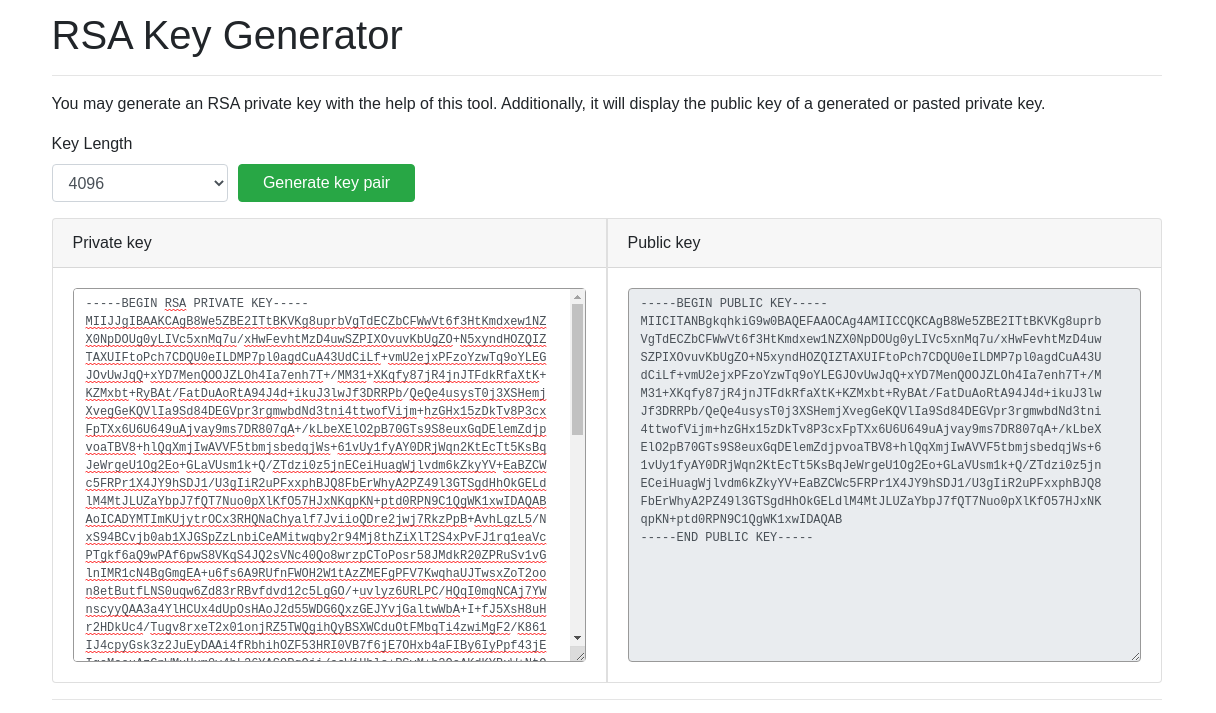Click the Key Length label
Image resolution: width=1216 pixels, height=713 pixels.
92,144
